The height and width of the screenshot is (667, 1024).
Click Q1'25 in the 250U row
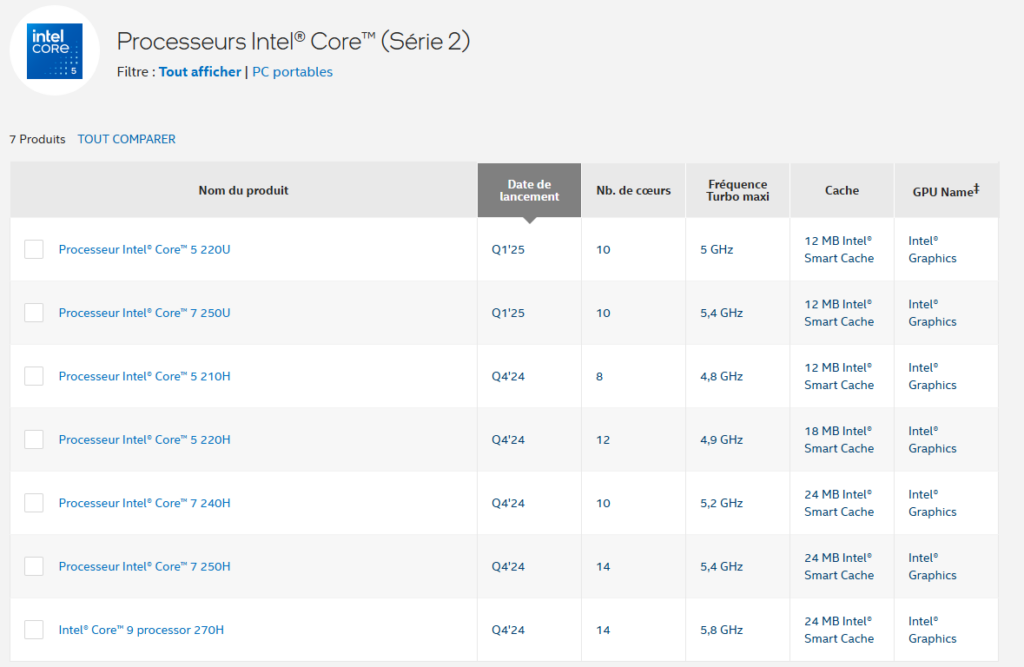tap(508, 313)
